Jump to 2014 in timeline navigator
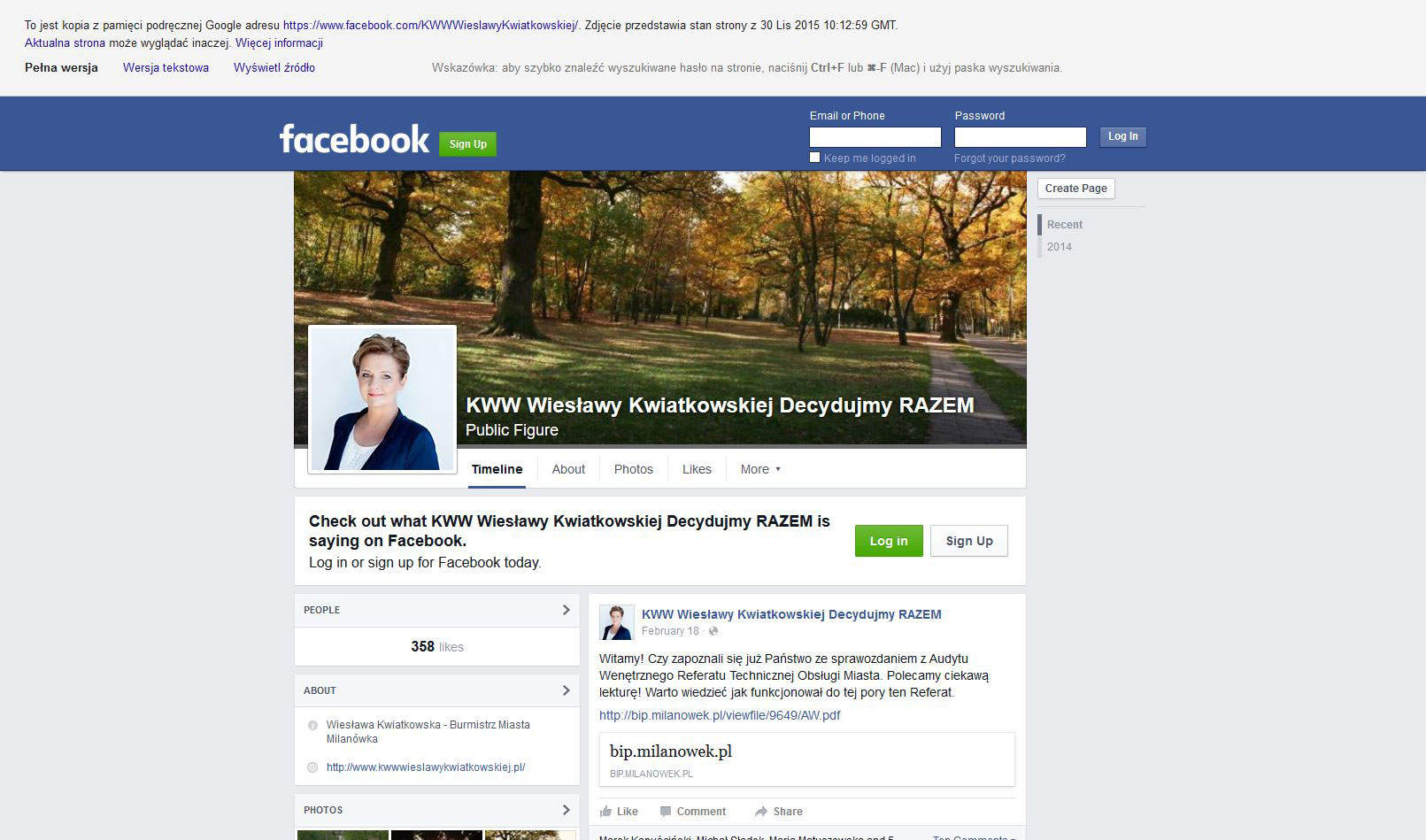Screen dimensions: 1426x840 tap(1060, 247)
